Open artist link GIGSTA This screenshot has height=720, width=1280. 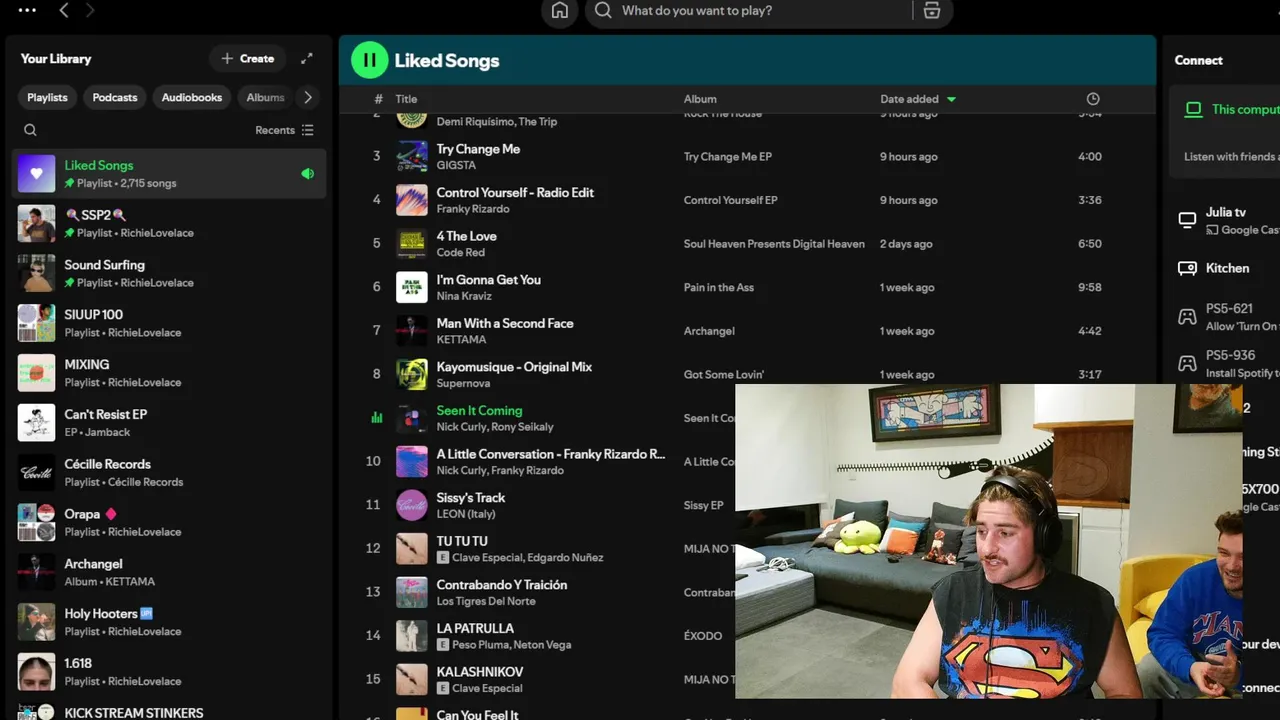(456, 165)
